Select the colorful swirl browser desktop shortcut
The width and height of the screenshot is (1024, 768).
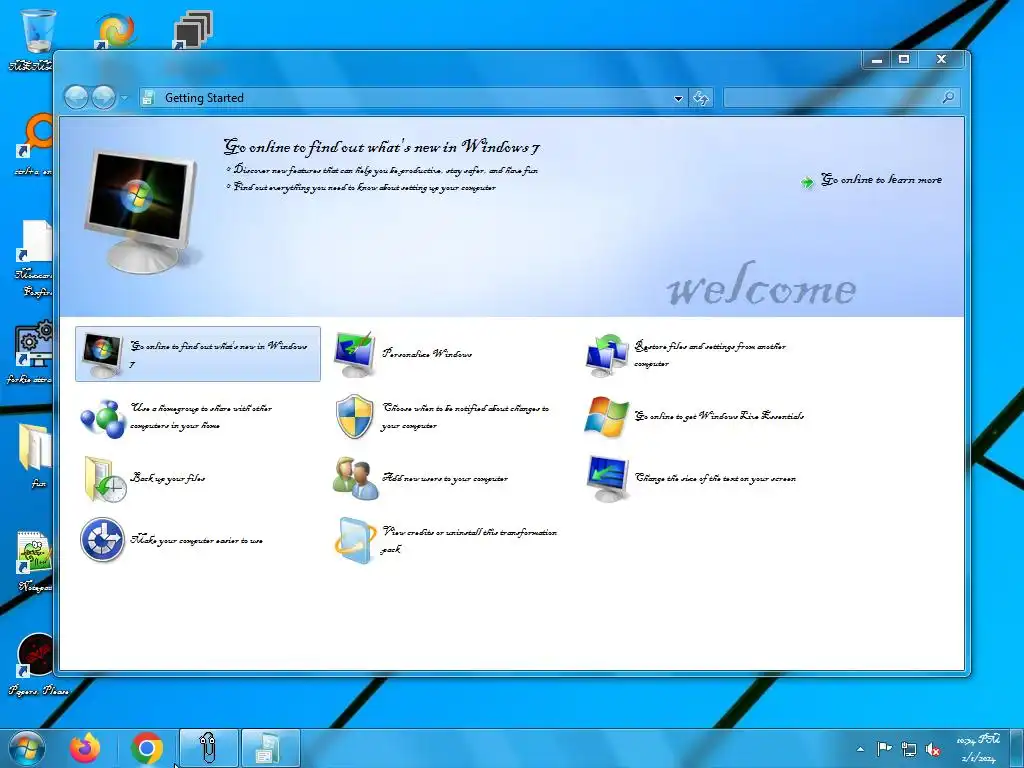tap(116, 31)
